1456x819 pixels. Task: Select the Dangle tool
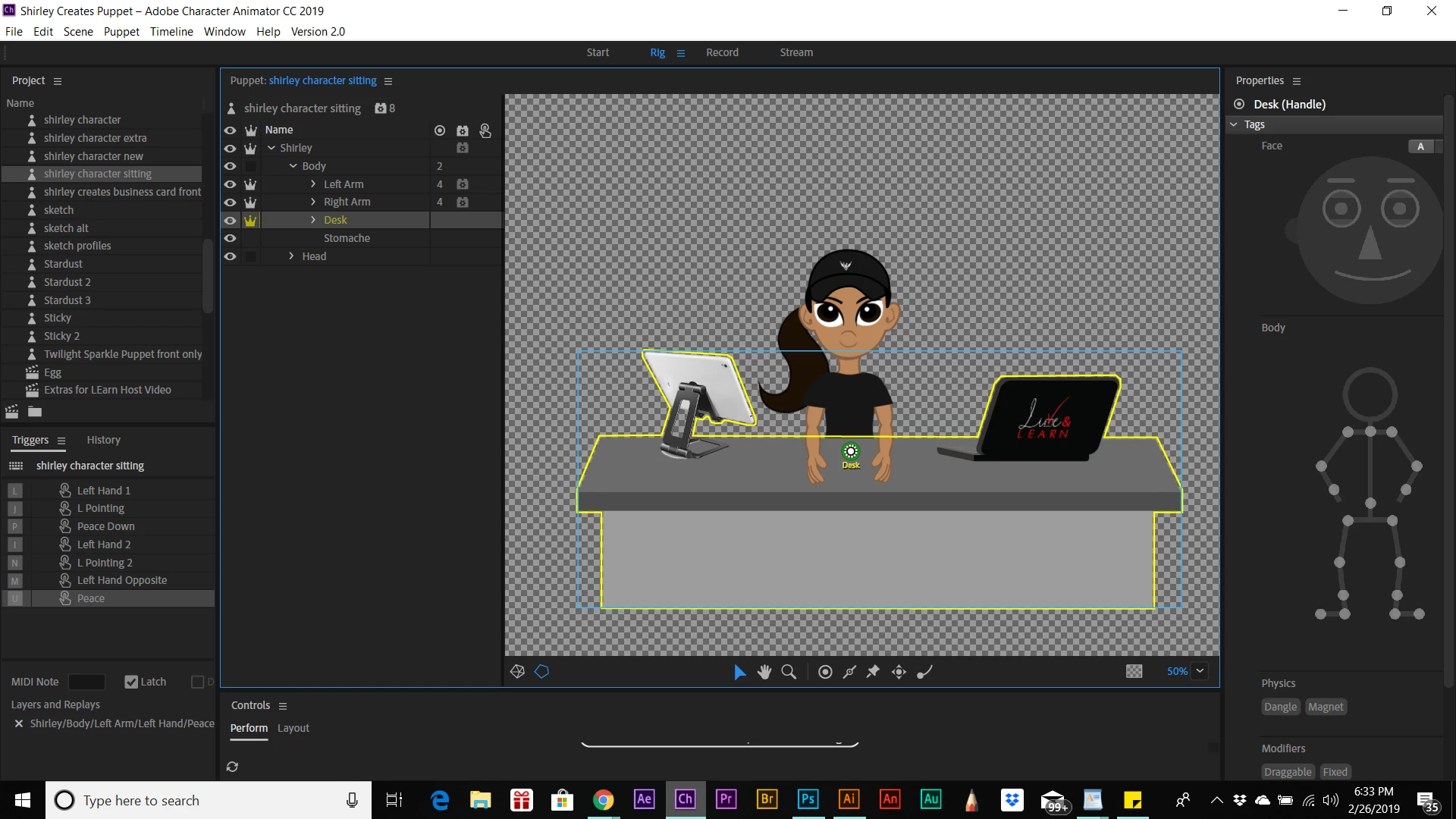[924, 672]
